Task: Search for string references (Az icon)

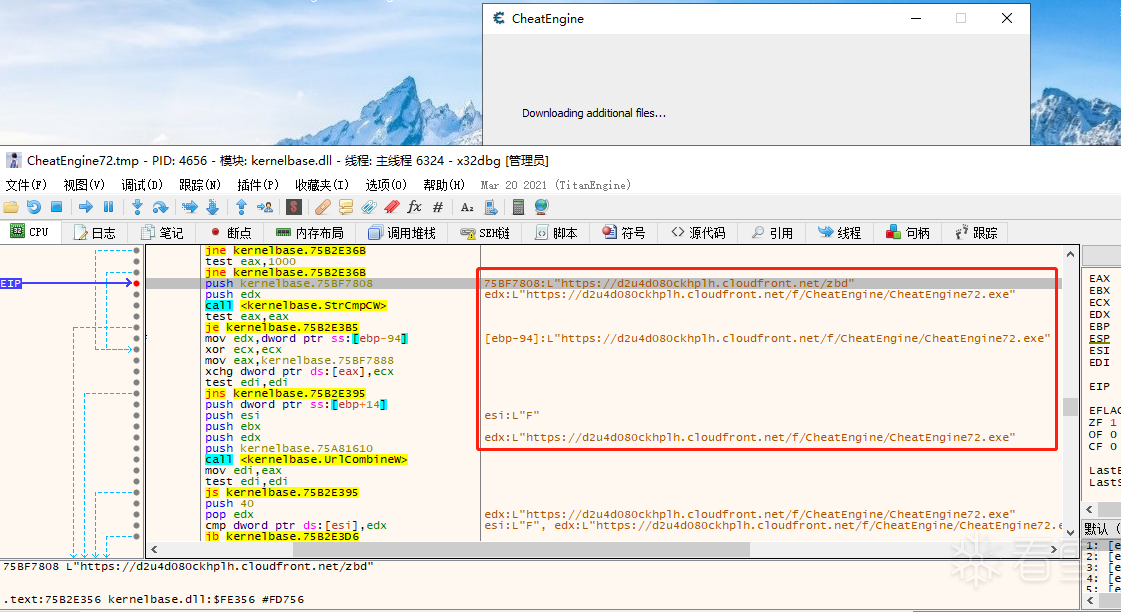Action: (x=467, y=207)
